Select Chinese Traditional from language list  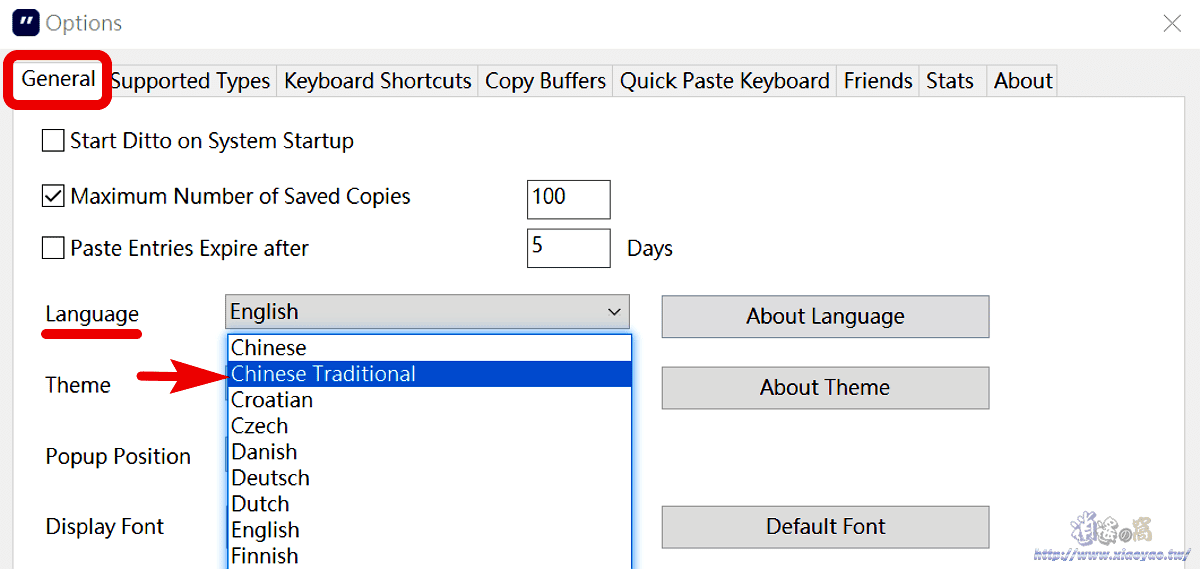(323, 374)
